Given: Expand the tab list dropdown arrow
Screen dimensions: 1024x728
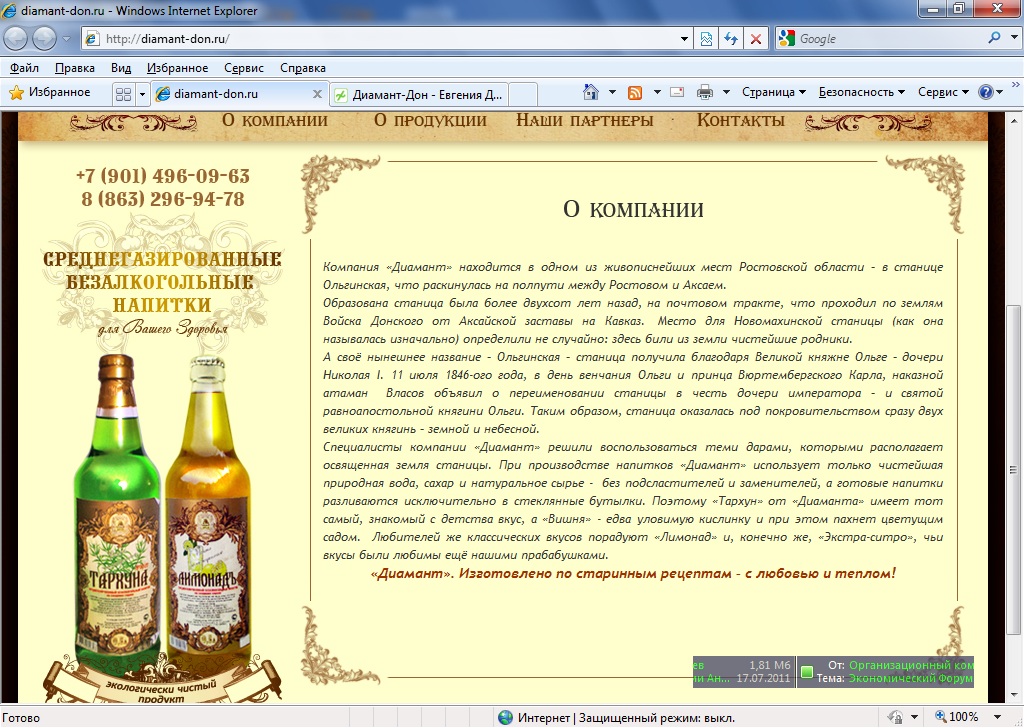Looking at the screenshot, I should tap(142, 95).
